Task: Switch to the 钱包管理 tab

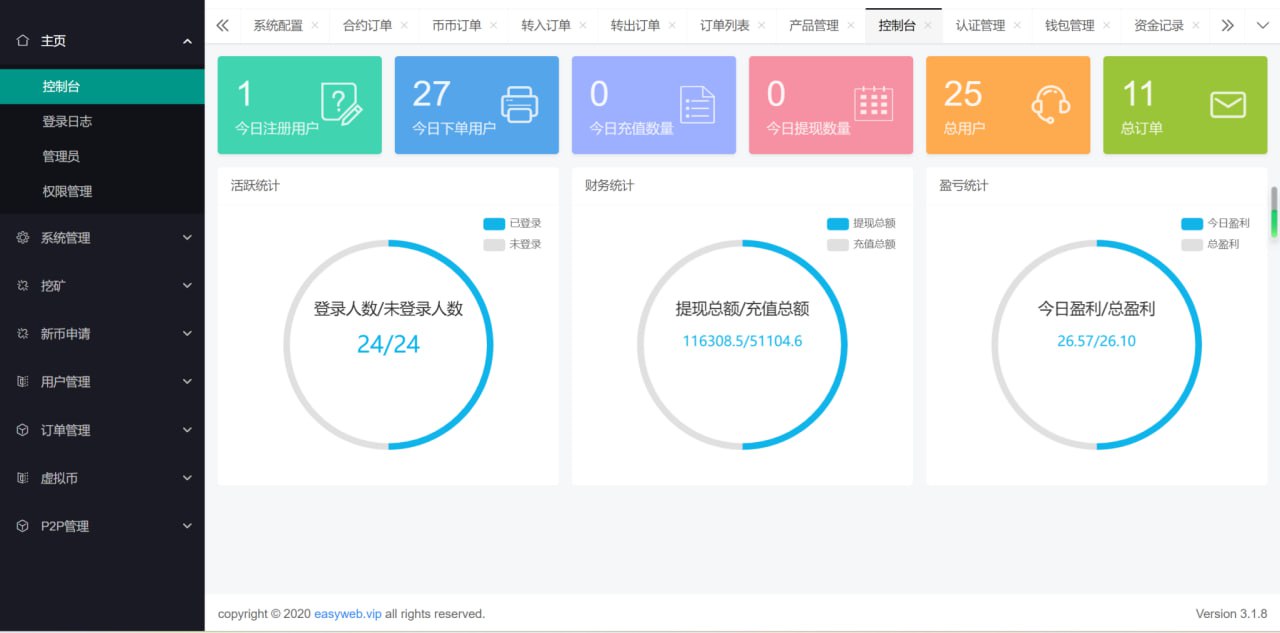Action: tap(1069, 26)
